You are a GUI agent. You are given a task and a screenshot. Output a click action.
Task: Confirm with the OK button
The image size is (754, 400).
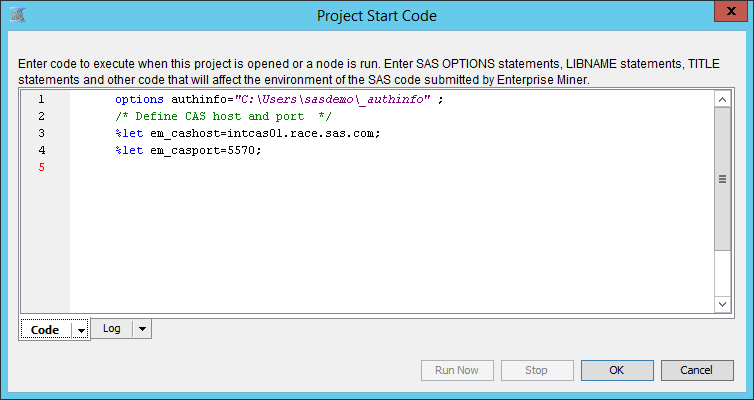coord(617,370)
